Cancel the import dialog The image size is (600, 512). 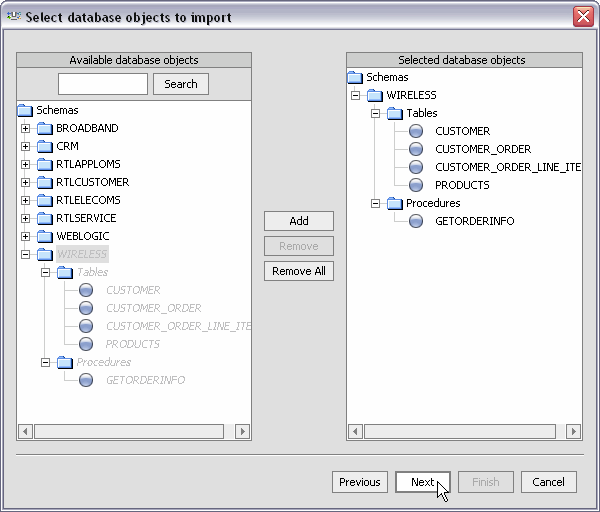[549, 482]
